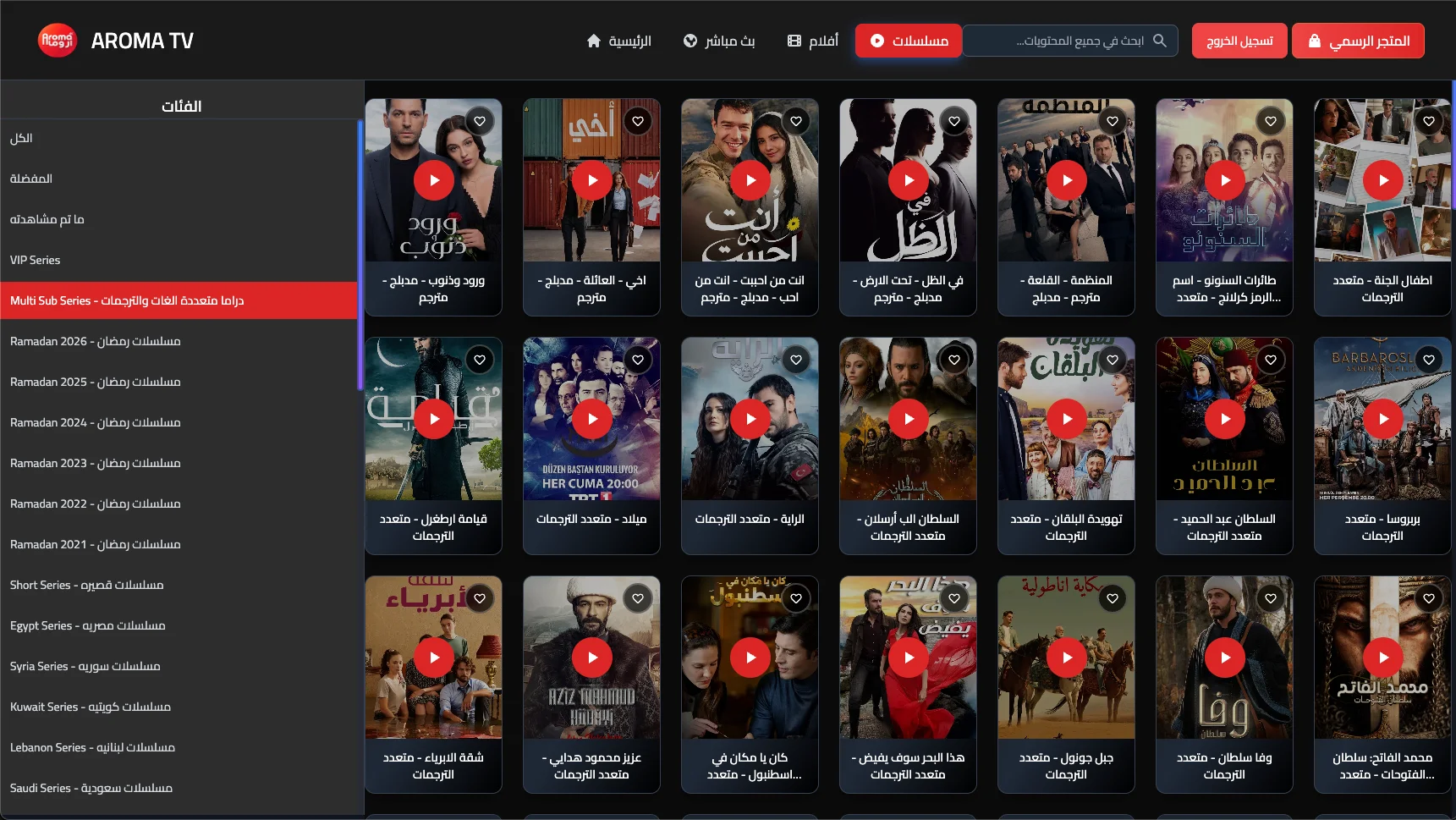Choose the Ramadan 2024 category
Screen dimensions: 1456x820
179,422
